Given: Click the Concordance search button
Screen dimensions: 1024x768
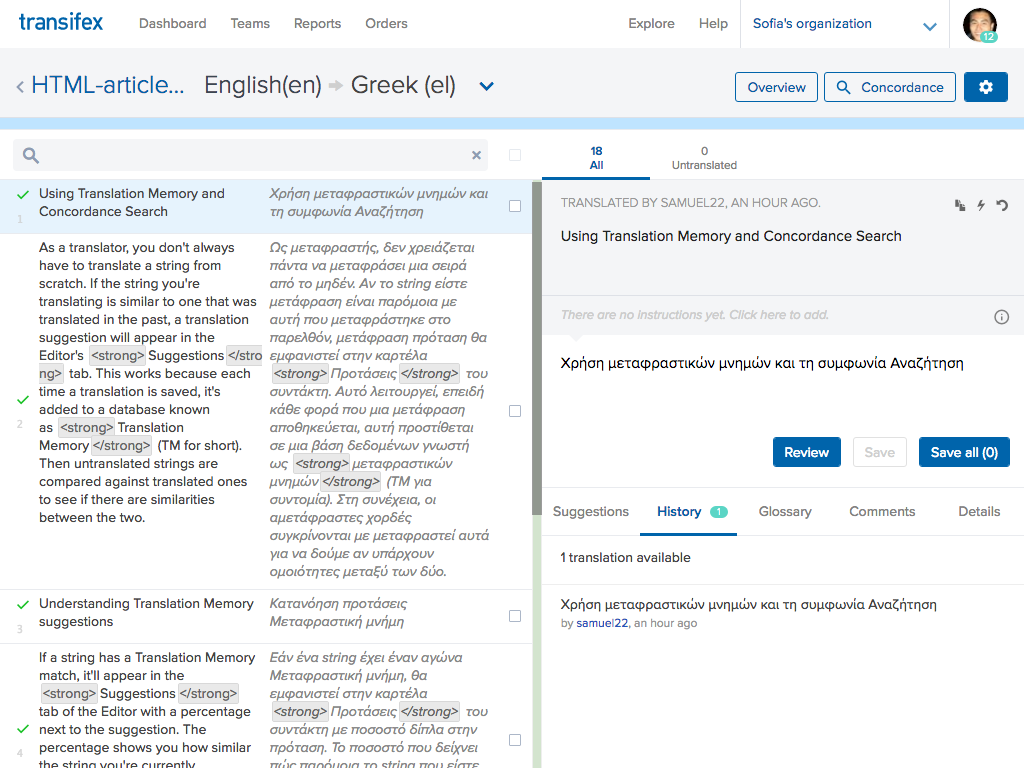Looking at the screenshot, I should (x=889, y=87).
